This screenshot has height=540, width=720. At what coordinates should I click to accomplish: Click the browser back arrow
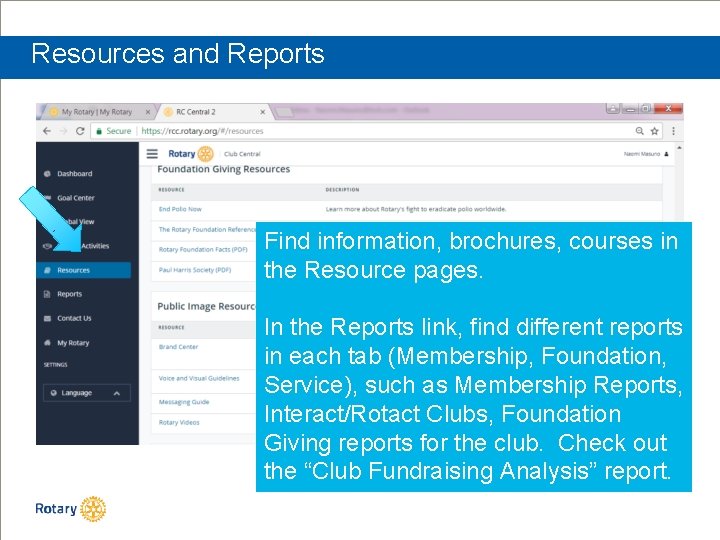pos(47,131)
